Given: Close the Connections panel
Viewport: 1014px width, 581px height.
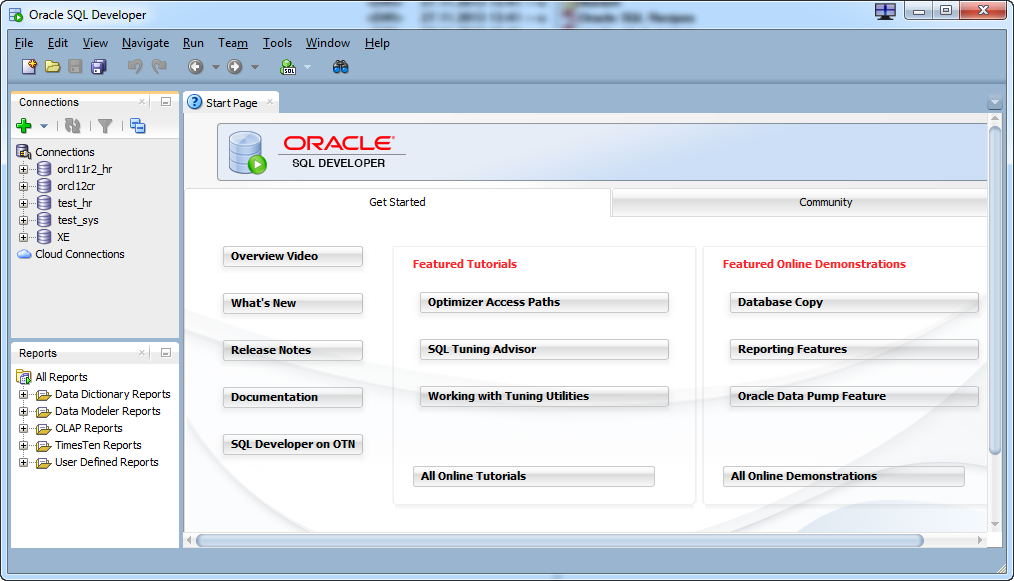Looking at the screenshot, I should tap(142, 102).
